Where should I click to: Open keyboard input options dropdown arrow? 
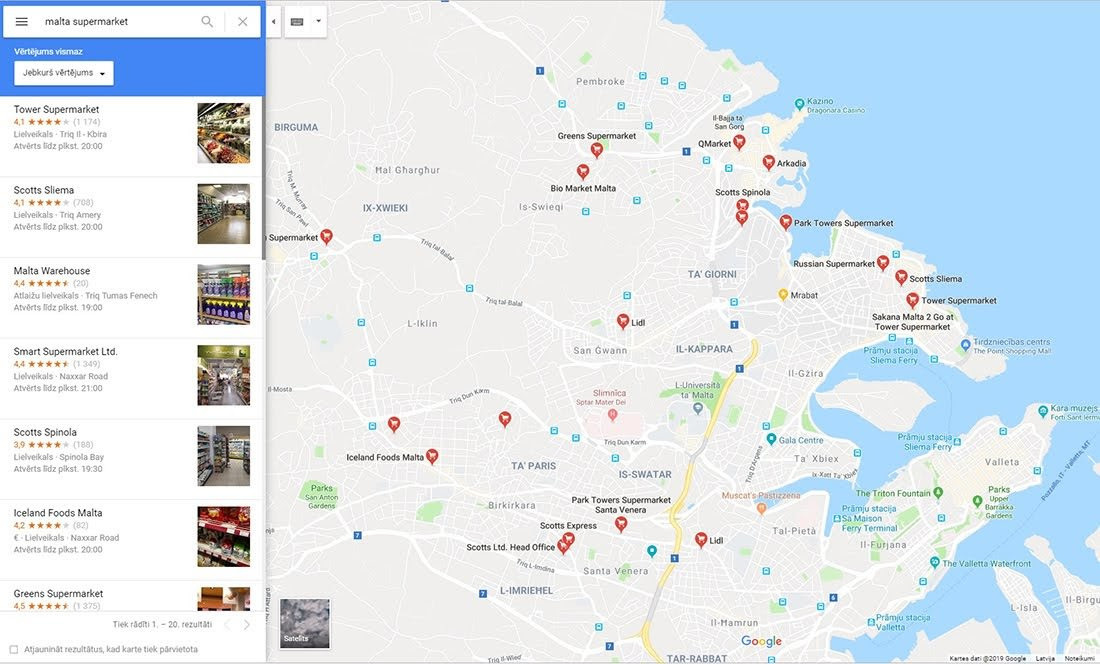(x=318, y=21)
